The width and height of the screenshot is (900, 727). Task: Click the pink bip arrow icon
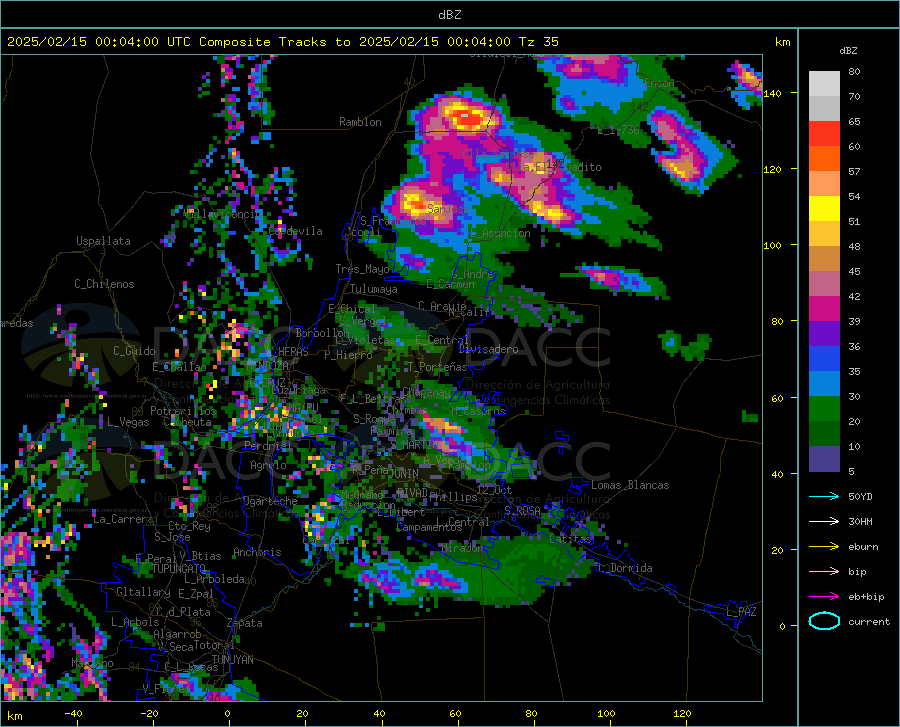(824, 572)
